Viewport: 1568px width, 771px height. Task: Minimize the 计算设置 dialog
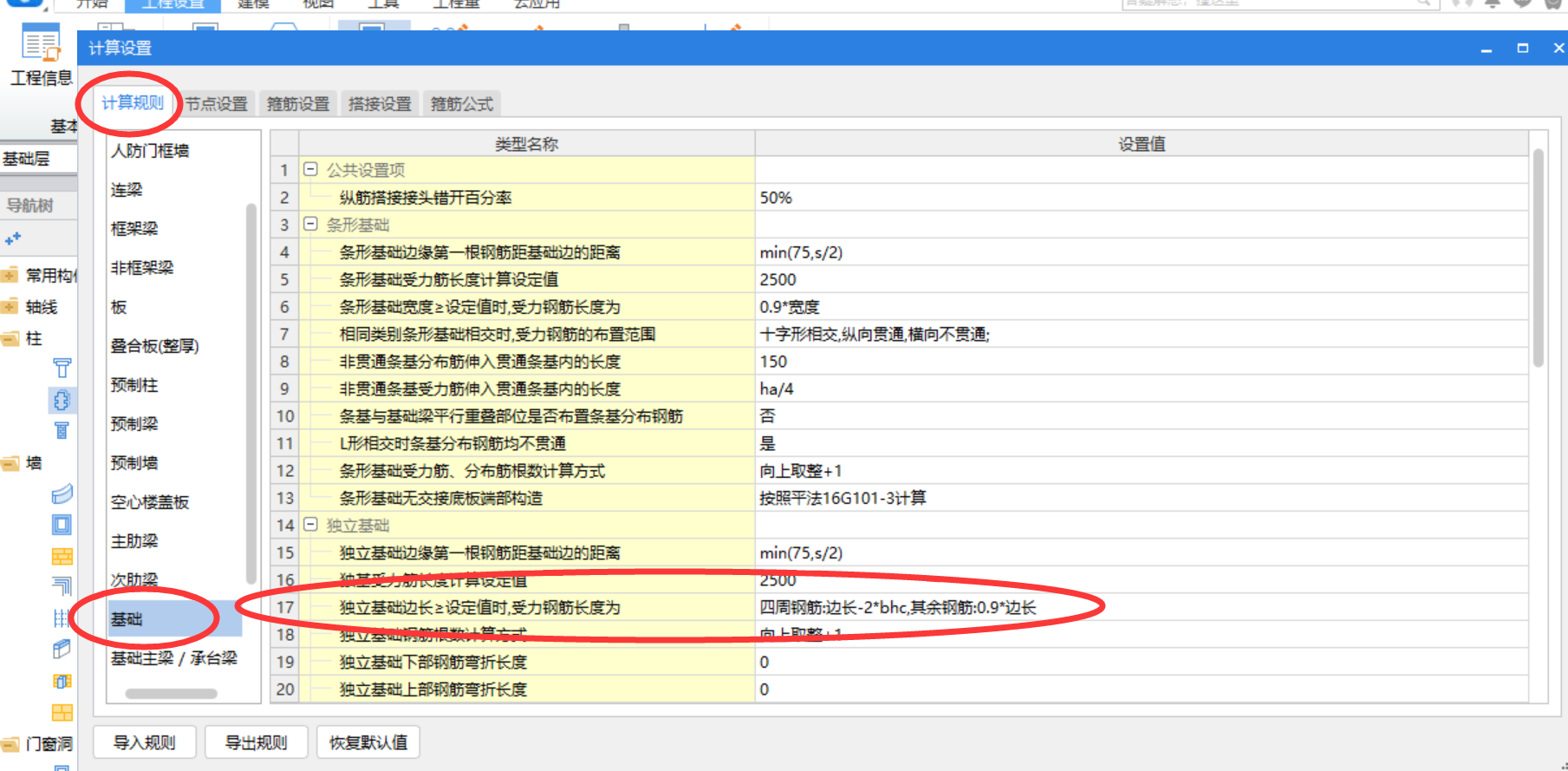(1487, 49)
